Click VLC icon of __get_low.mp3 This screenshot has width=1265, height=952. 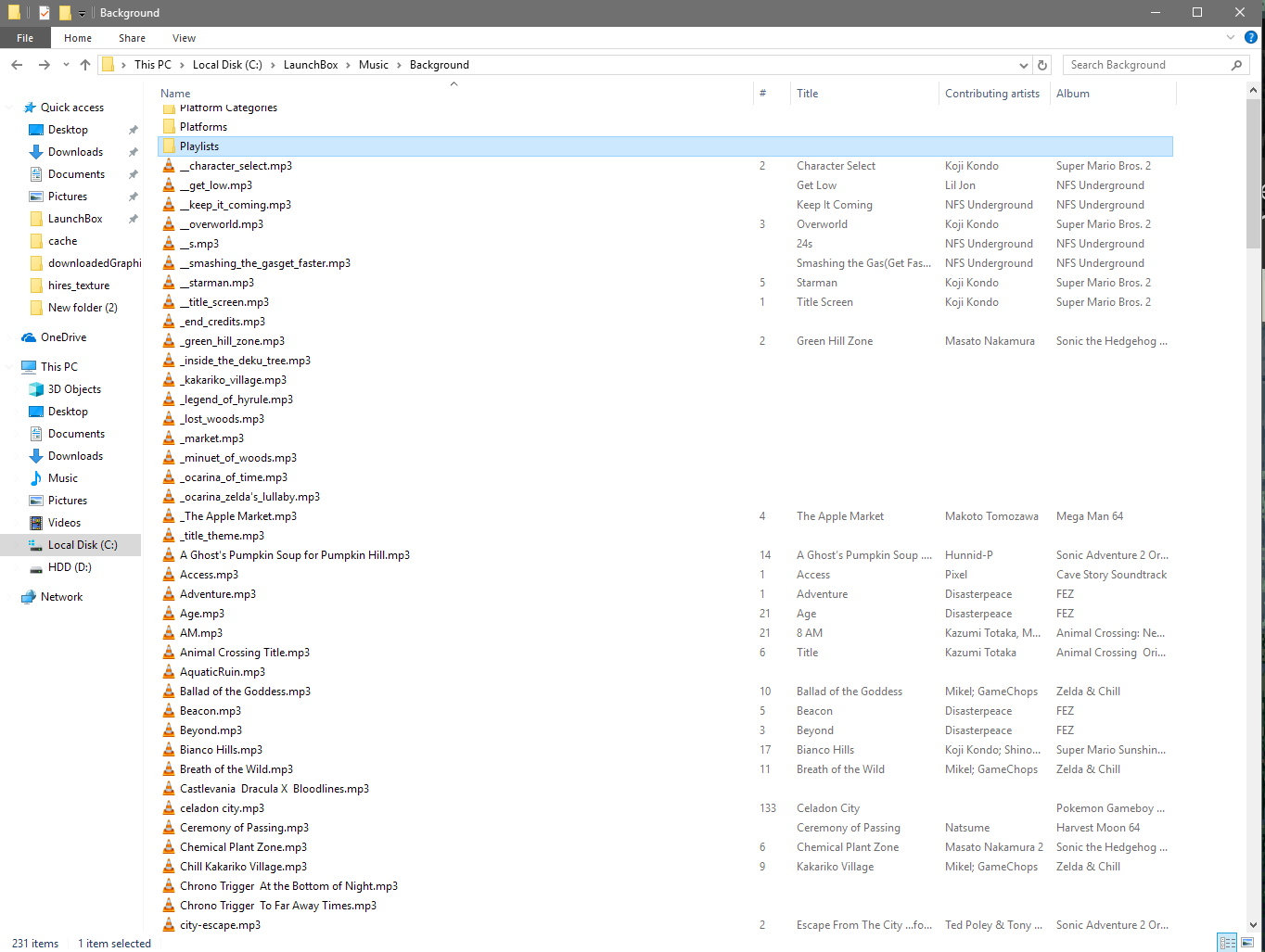click(169, 185)
